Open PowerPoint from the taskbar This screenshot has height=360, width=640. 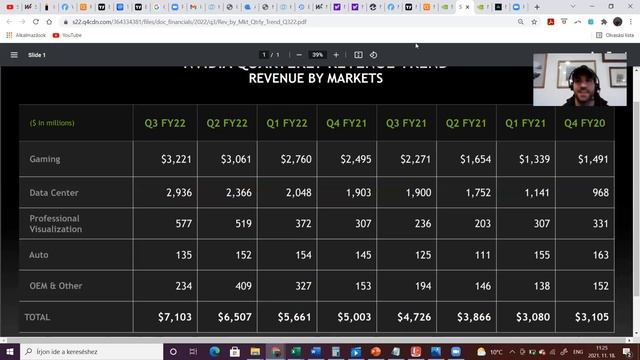[x=376, y=351]
